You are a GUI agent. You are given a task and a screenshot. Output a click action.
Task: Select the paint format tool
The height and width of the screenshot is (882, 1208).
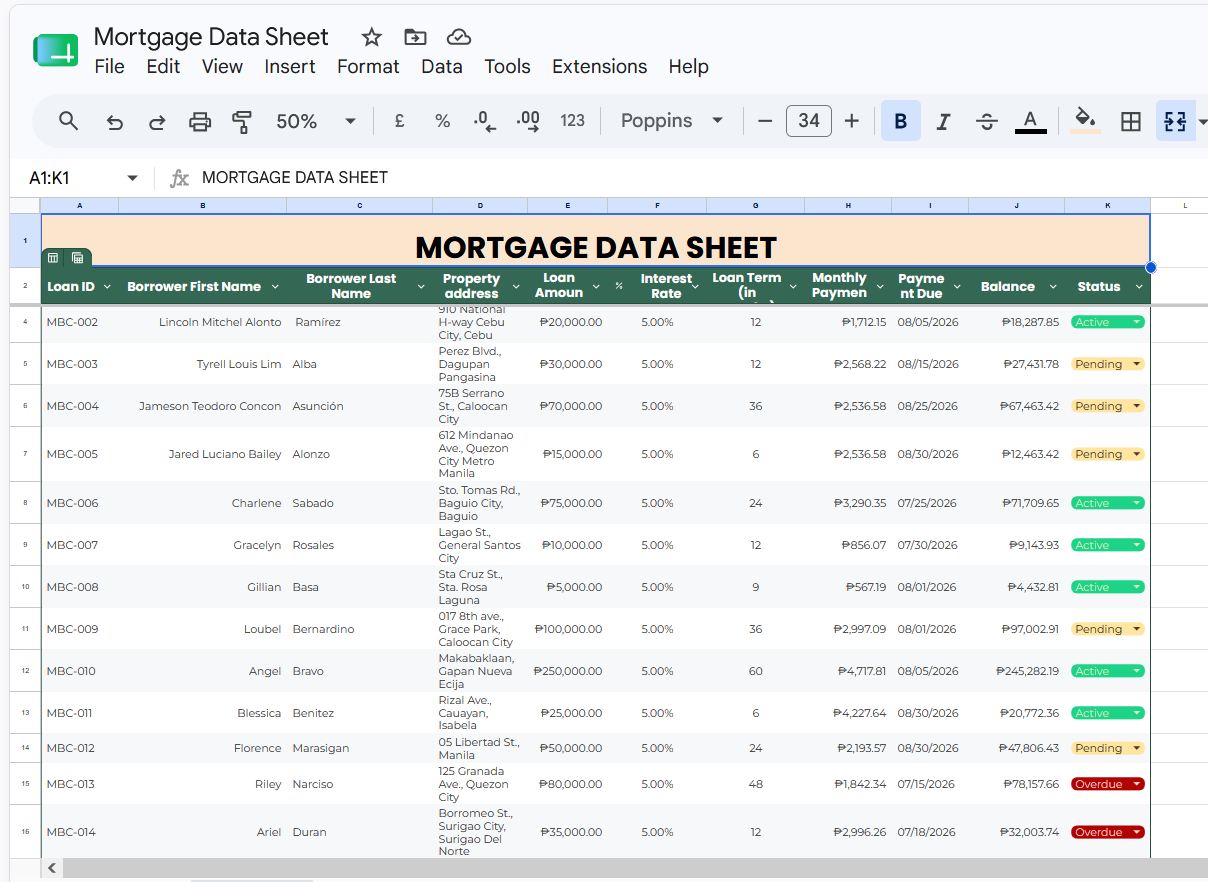(242, 121)
